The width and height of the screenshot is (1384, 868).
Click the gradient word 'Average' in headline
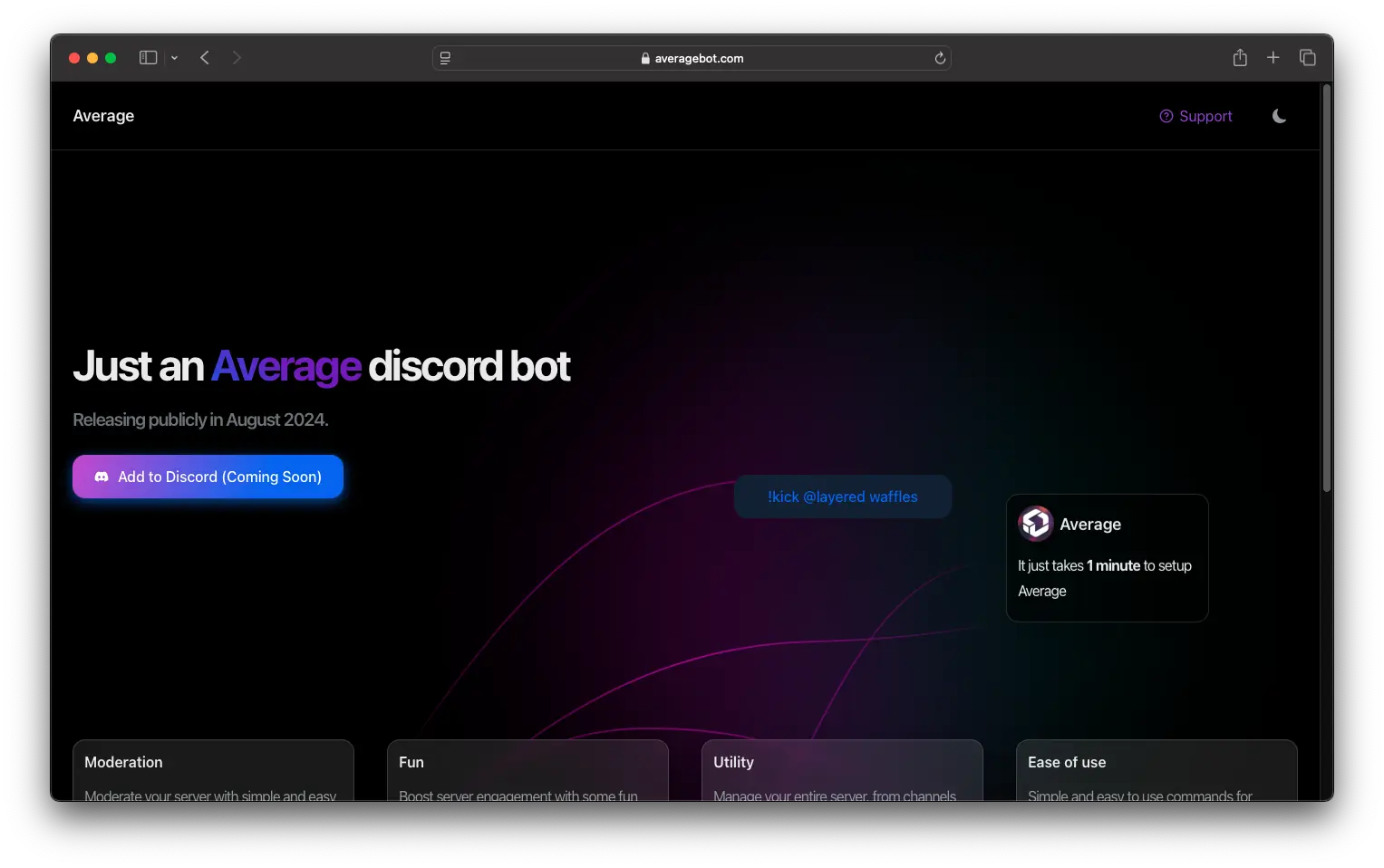pyautogui.click(x=286, y=366)
